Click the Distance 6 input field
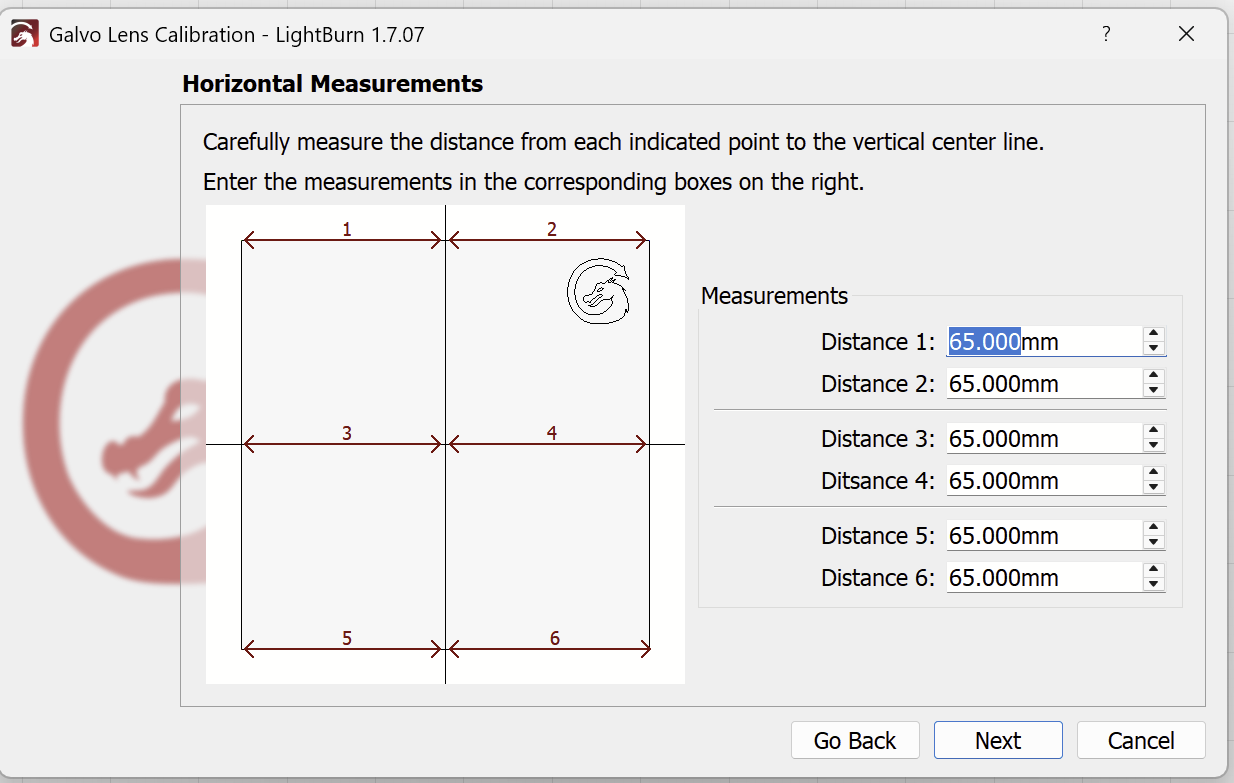Screen dimensions: 1234x783 pyautogui.click(x=1044, y=578)
